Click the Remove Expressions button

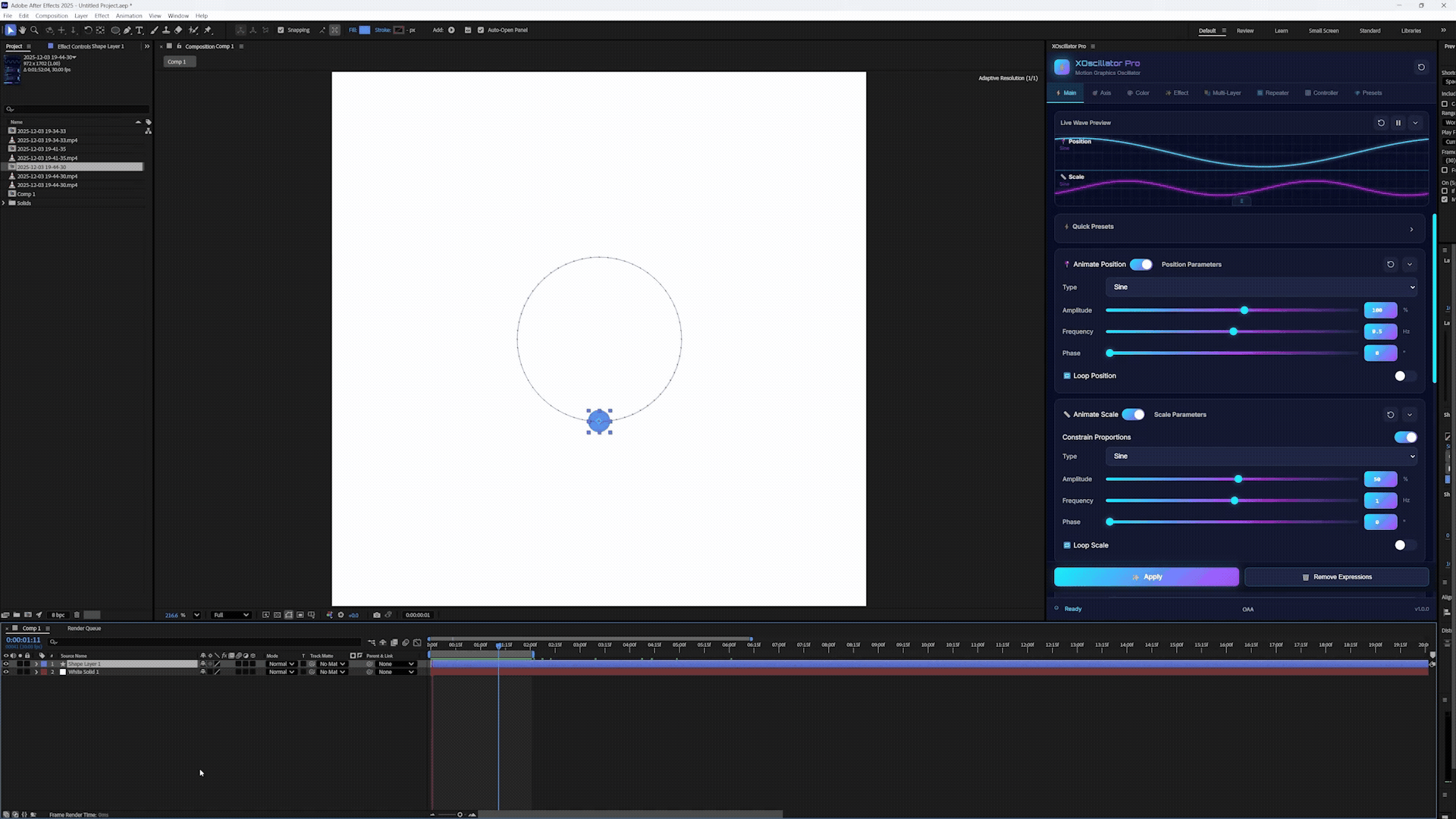[x=1336, y=577]
